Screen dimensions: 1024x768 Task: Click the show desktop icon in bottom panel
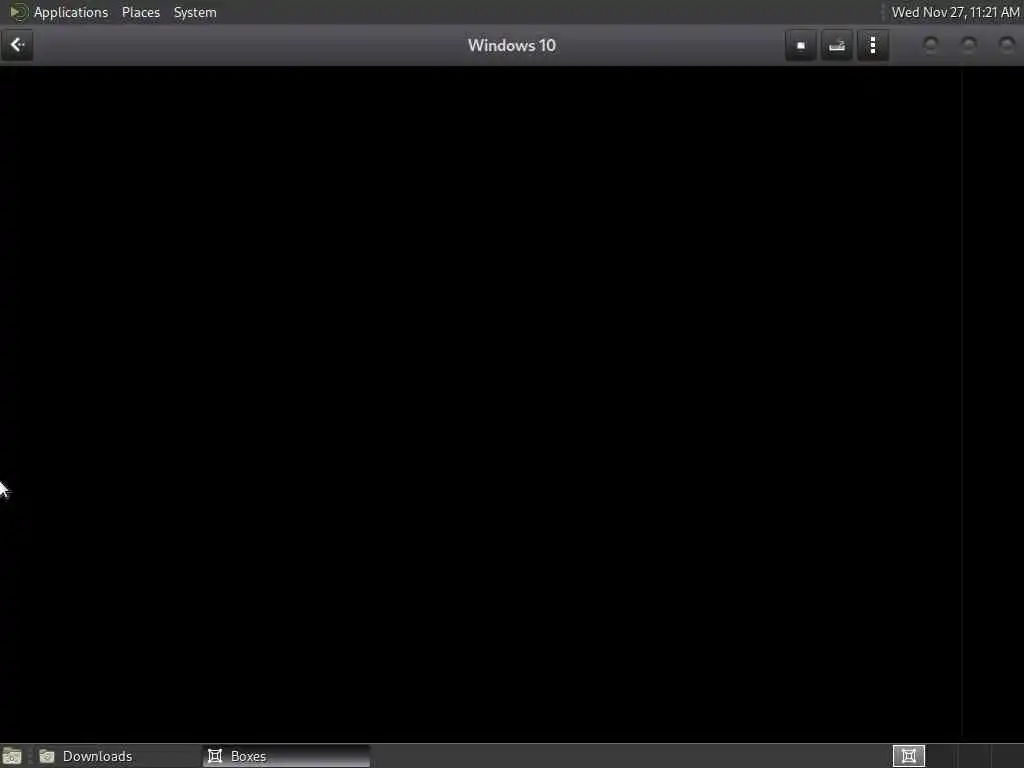tap(12, 756)
